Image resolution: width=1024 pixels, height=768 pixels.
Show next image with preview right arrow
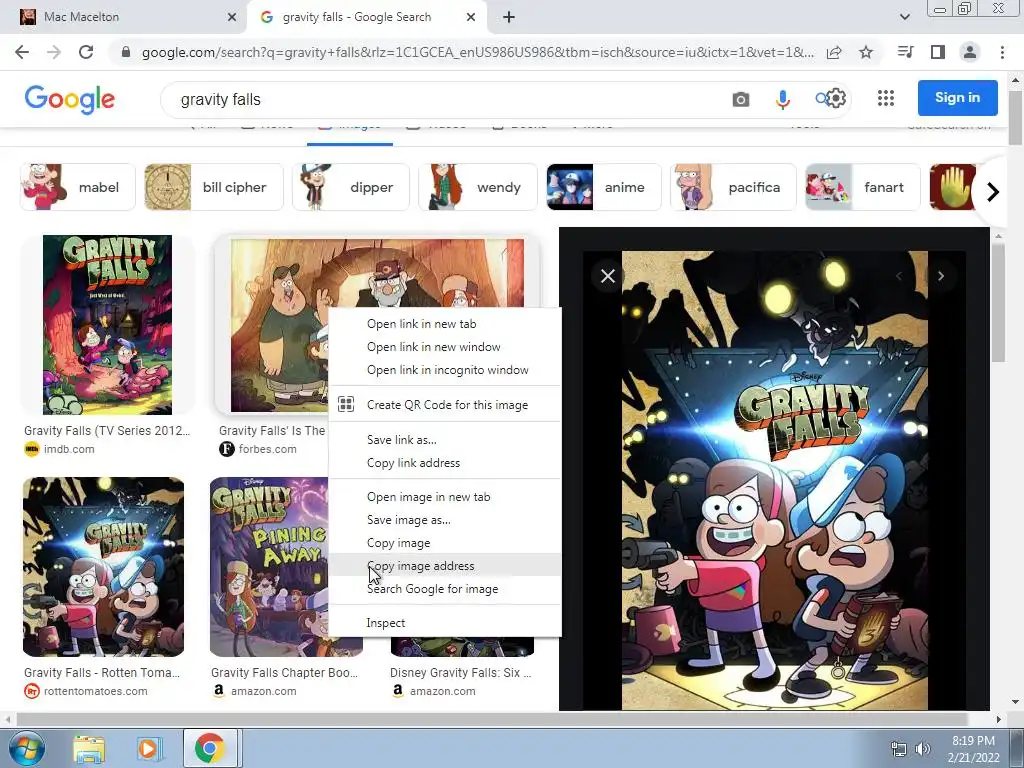tap(940, 276)
